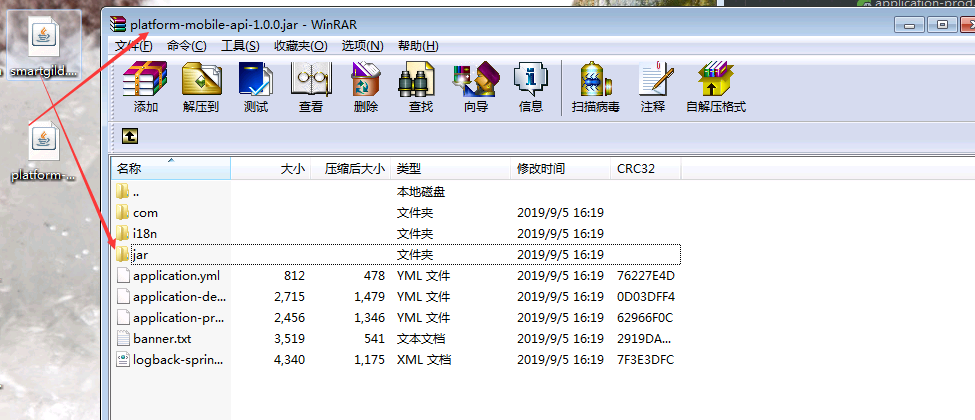The width and height of the screenshot is (975, 420).
Task: Open the 收藏夹(O) menu
Action: [x=301, y=45]
